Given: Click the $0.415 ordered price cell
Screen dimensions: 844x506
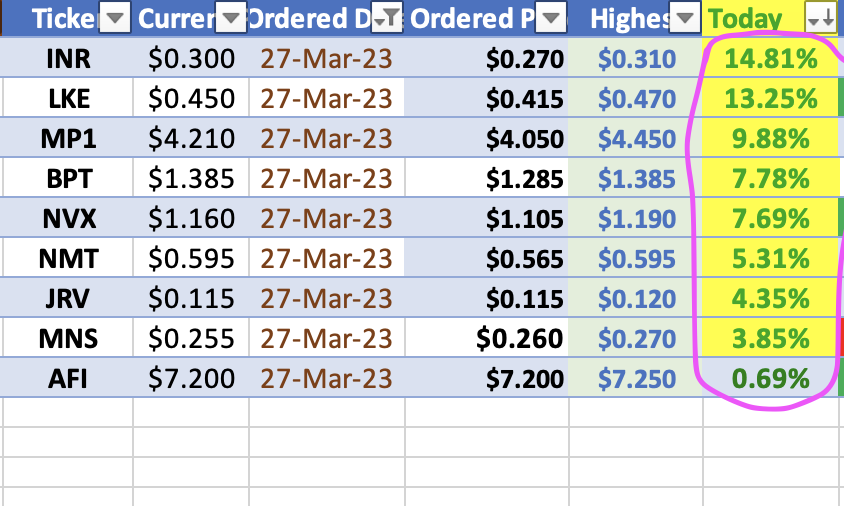Looking at the screenshot, I should point(487,98).
